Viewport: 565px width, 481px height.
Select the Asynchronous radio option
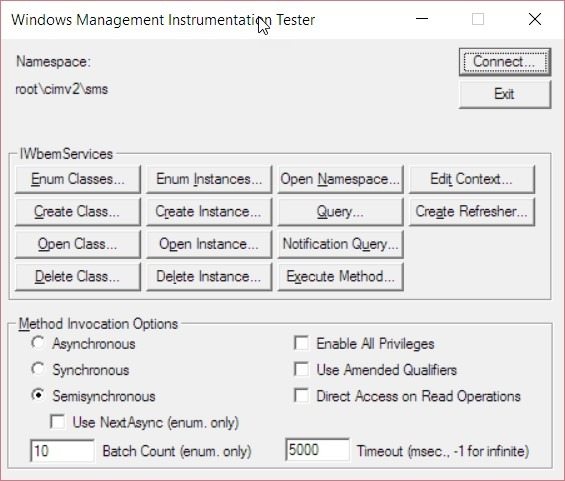click(38, 343)
